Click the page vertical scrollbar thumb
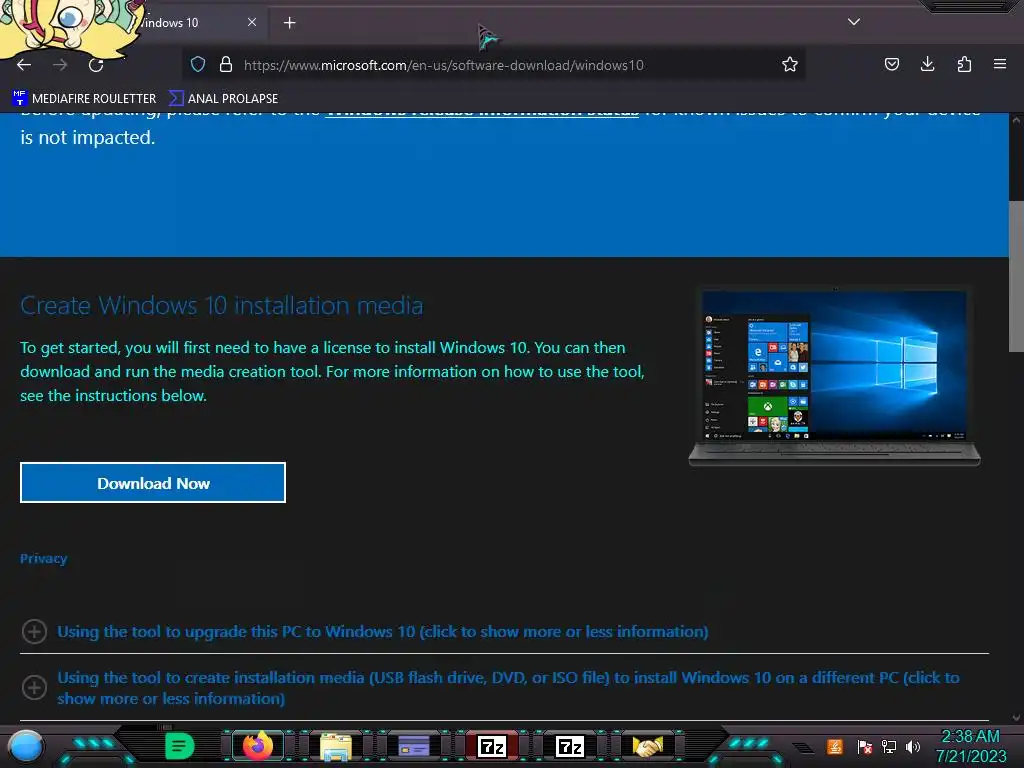This screenshot has width=1024, height=768. 1016,276
